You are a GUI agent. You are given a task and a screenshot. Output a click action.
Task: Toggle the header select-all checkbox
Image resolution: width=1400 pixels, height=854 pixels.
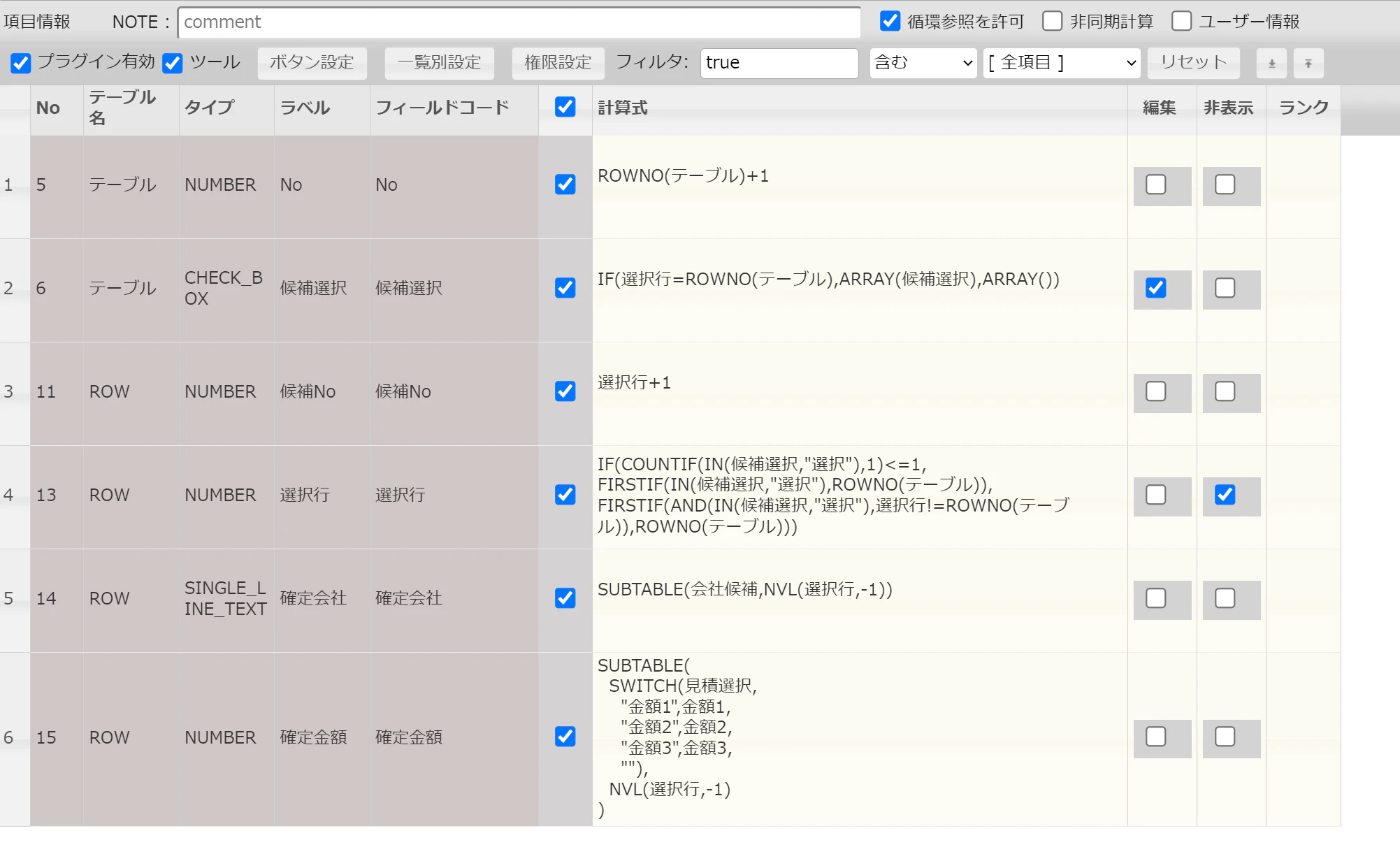point(565,107)
